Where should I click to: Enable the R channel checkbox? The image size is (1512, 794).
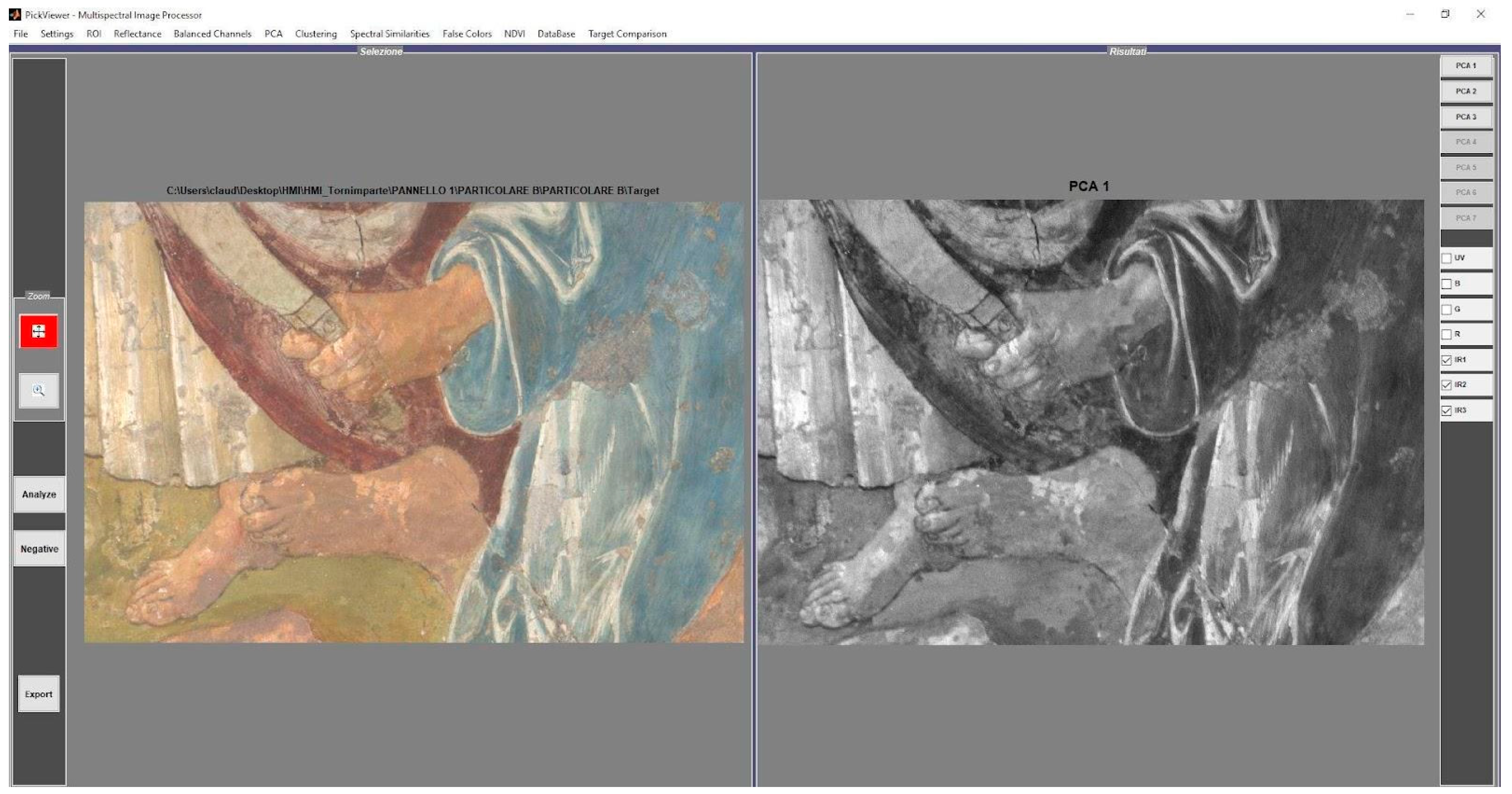(x=1446, y=334)
